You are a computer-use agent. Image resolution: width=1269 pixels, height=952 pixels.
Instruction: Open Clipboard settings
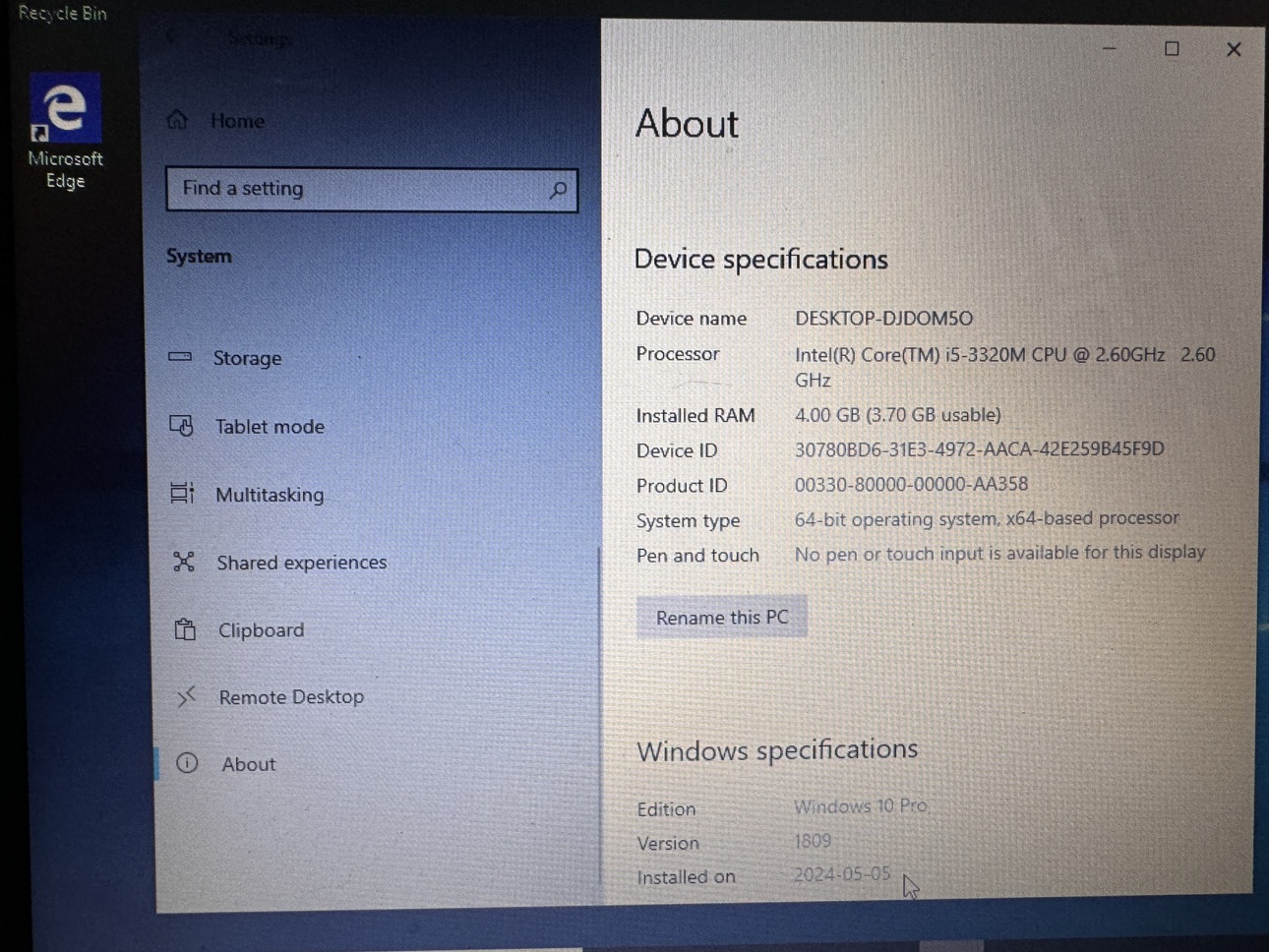(x=261, y=630)
